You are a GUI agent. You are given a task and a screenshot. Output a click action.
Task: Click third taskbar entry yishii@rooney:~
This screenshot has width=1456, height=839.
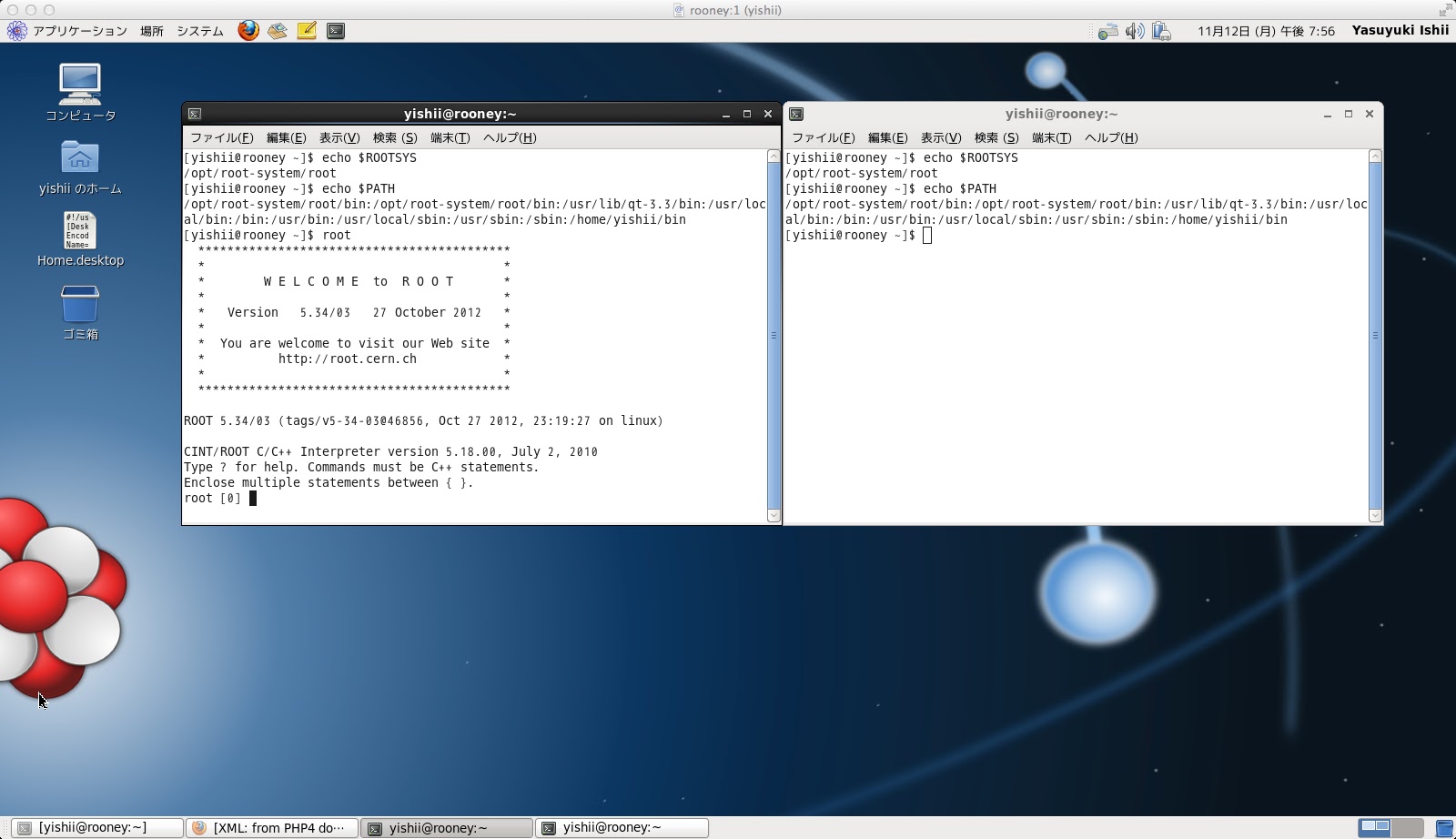[447, 828]
